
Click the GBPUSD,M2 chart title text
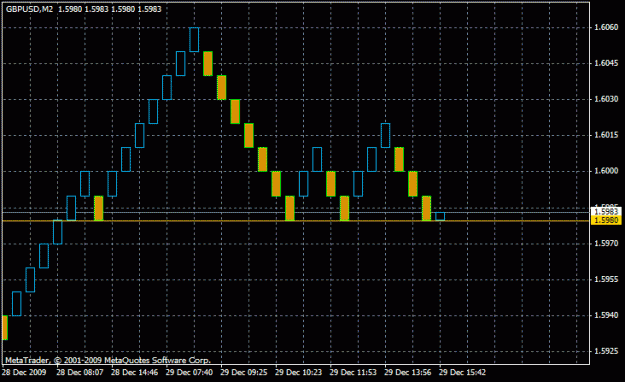(x=29, y=9)
